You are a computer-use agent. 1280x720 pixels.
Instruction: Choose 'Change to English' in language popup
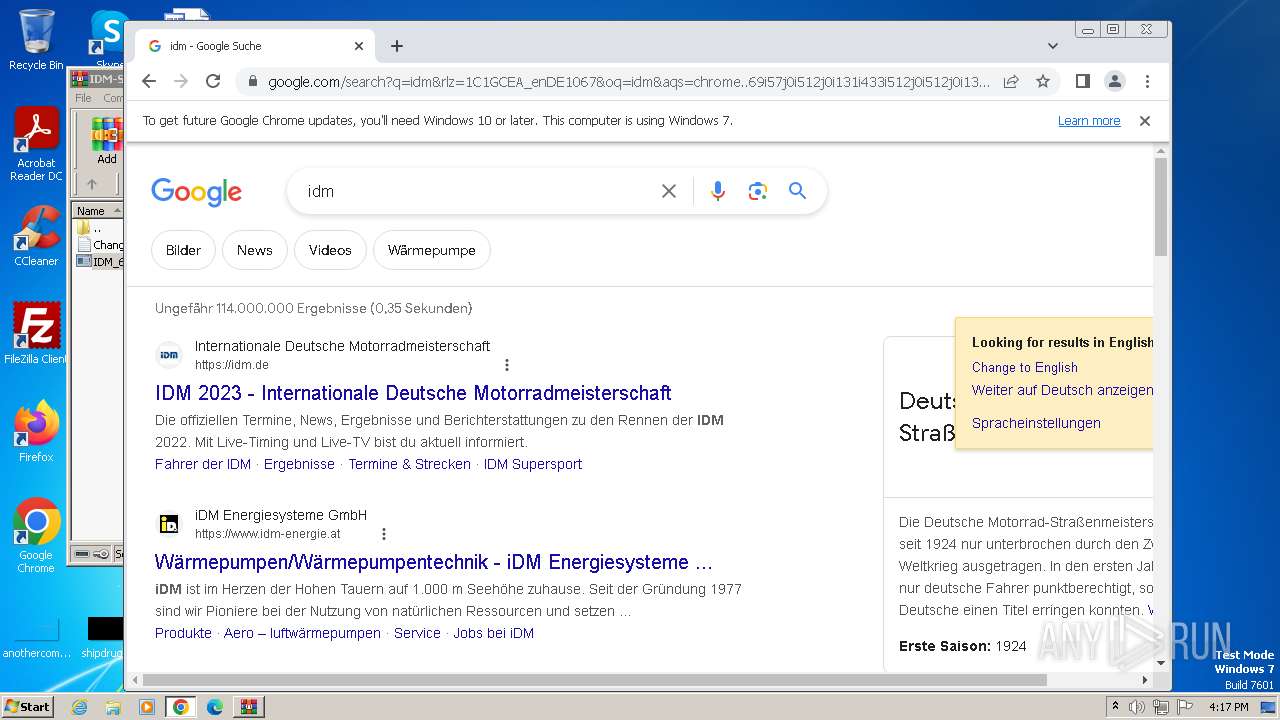coord(1025,367)
